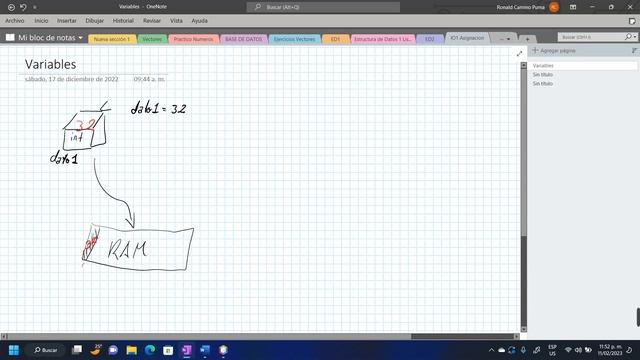The width and height of the screenshot is (640, 360).
Task: Click the Agregar página button
Action: pyautogui.click(x=554, y=51)
